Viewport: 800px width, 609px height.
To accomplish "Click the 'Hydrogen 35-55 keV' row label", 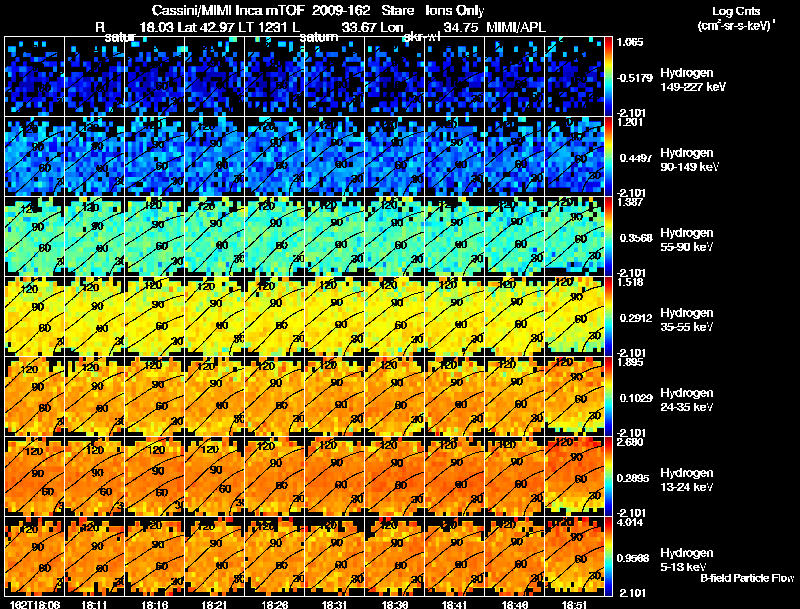I will 687,320.
